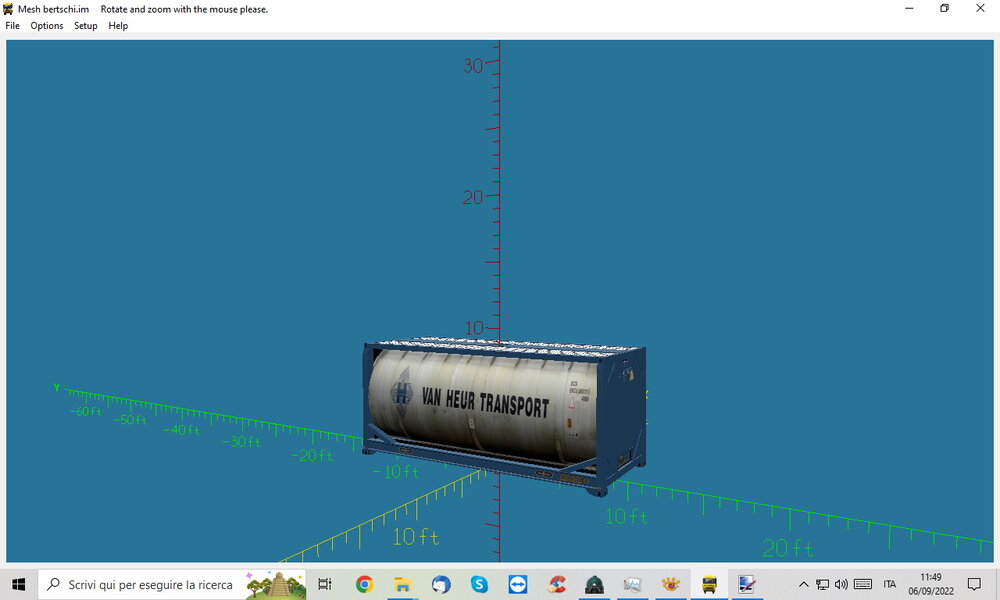The image size is (1000, 600).
Task: Open the File menu
Action: point(12,26)
